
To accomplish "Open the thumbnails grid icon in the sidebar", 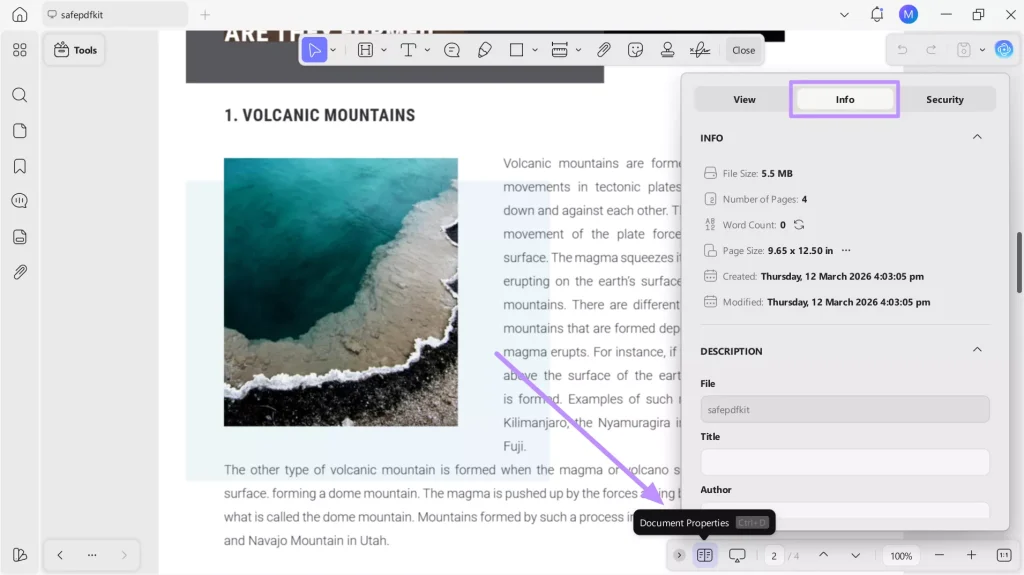I will click(20, 50).
